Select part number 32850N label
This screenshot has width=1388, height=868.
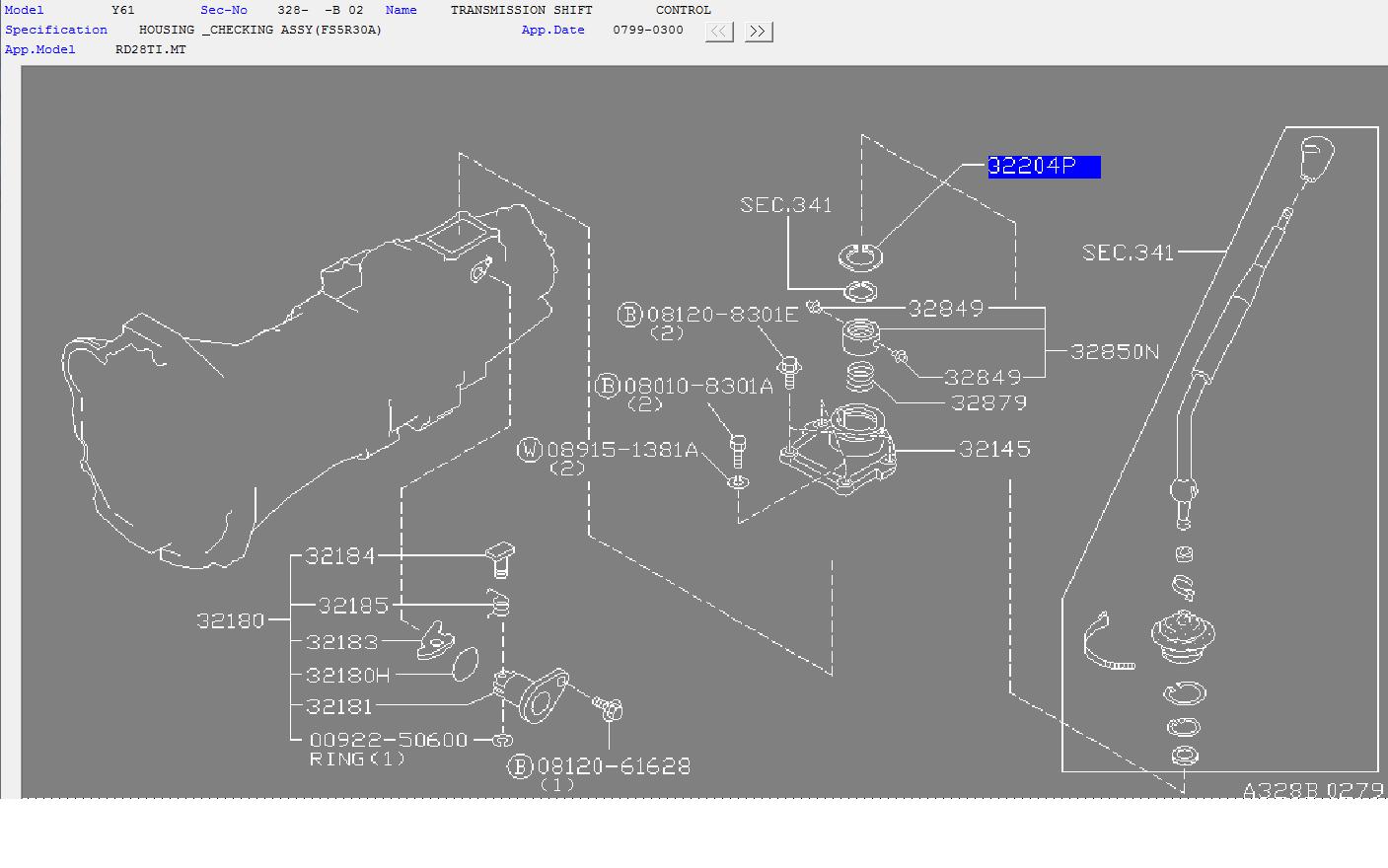(x=1115, y=351)
